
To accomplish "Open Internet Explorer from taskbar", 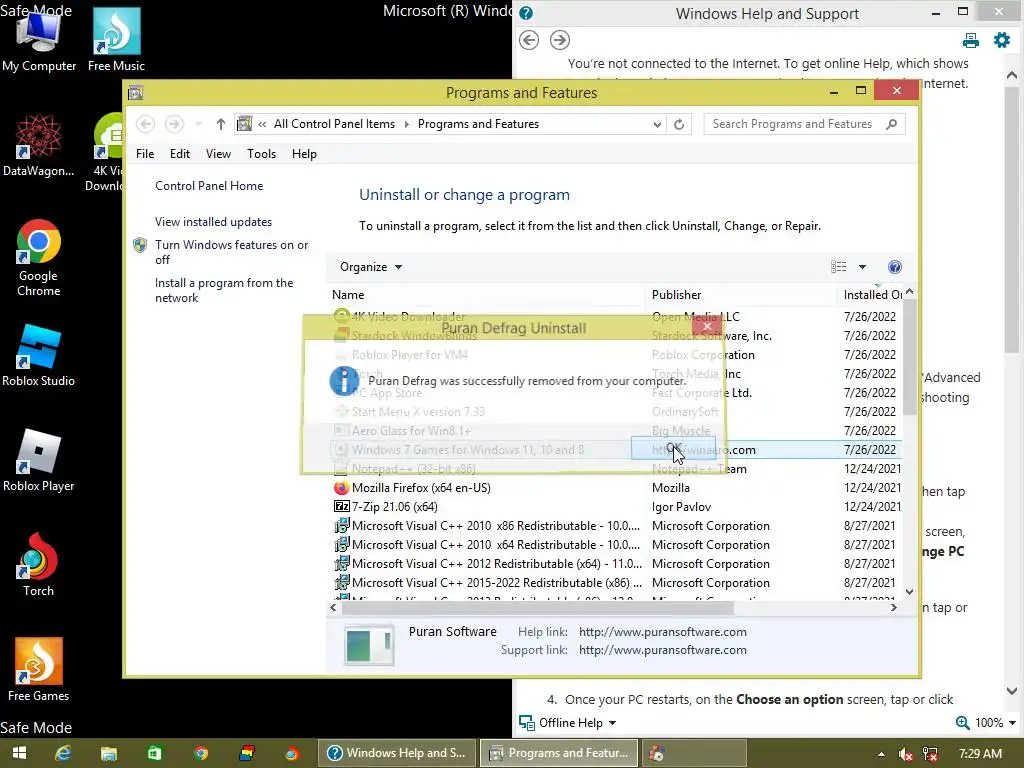I will point(63,753).
